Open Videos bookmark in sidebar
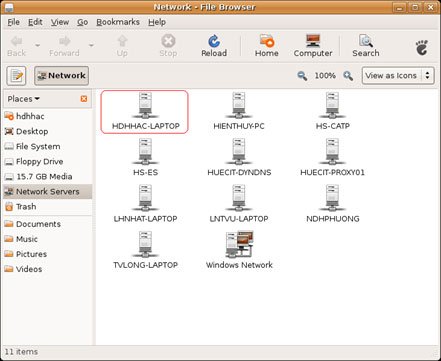Screen dimensions: 441x361 click(x=47, y=269)
